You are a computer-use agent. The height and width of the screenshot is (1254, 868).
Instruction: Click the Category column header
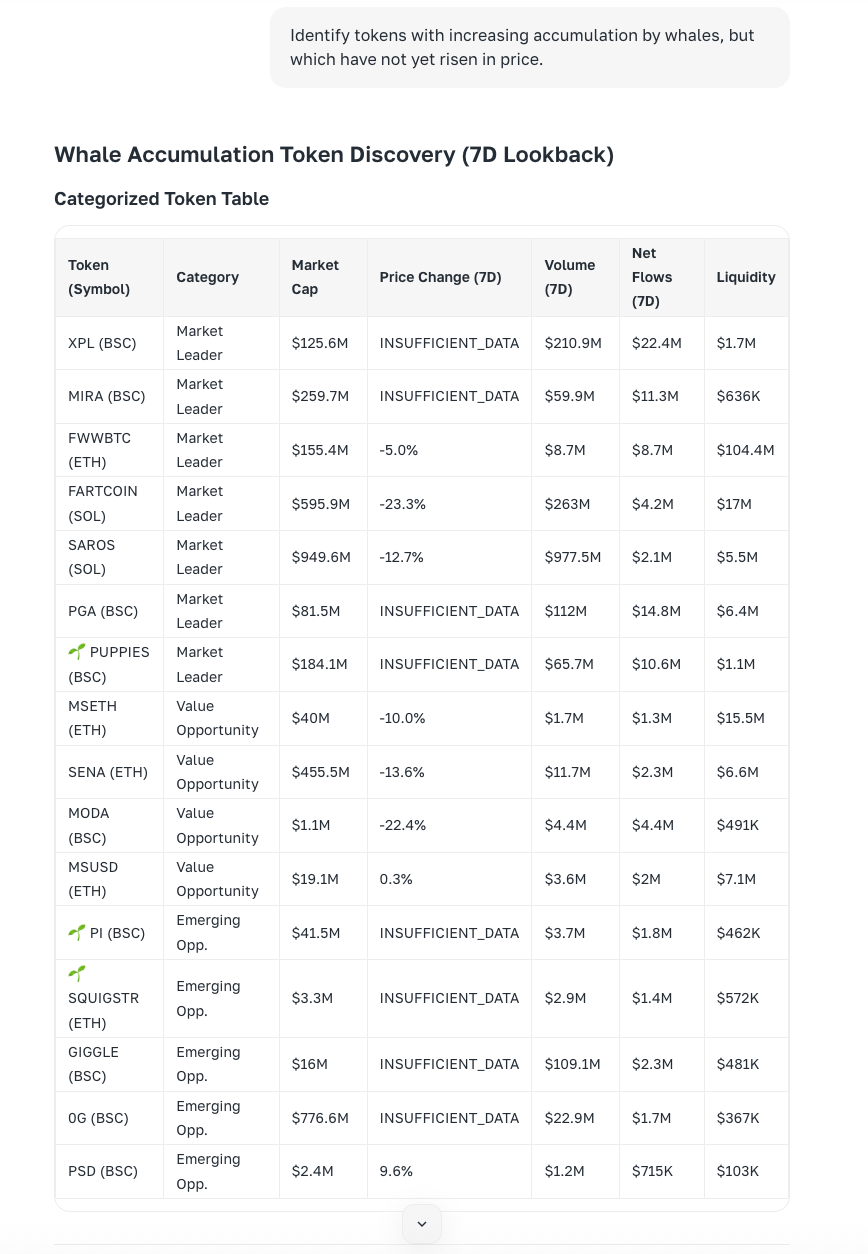click(x=207, y=277)
